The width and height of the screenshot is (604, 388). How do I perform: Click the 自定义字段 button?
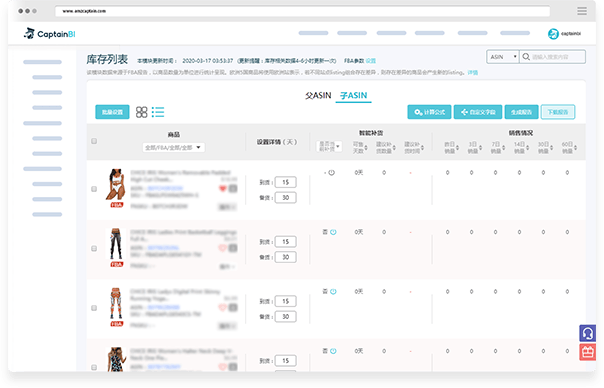[x=478, y=112]
